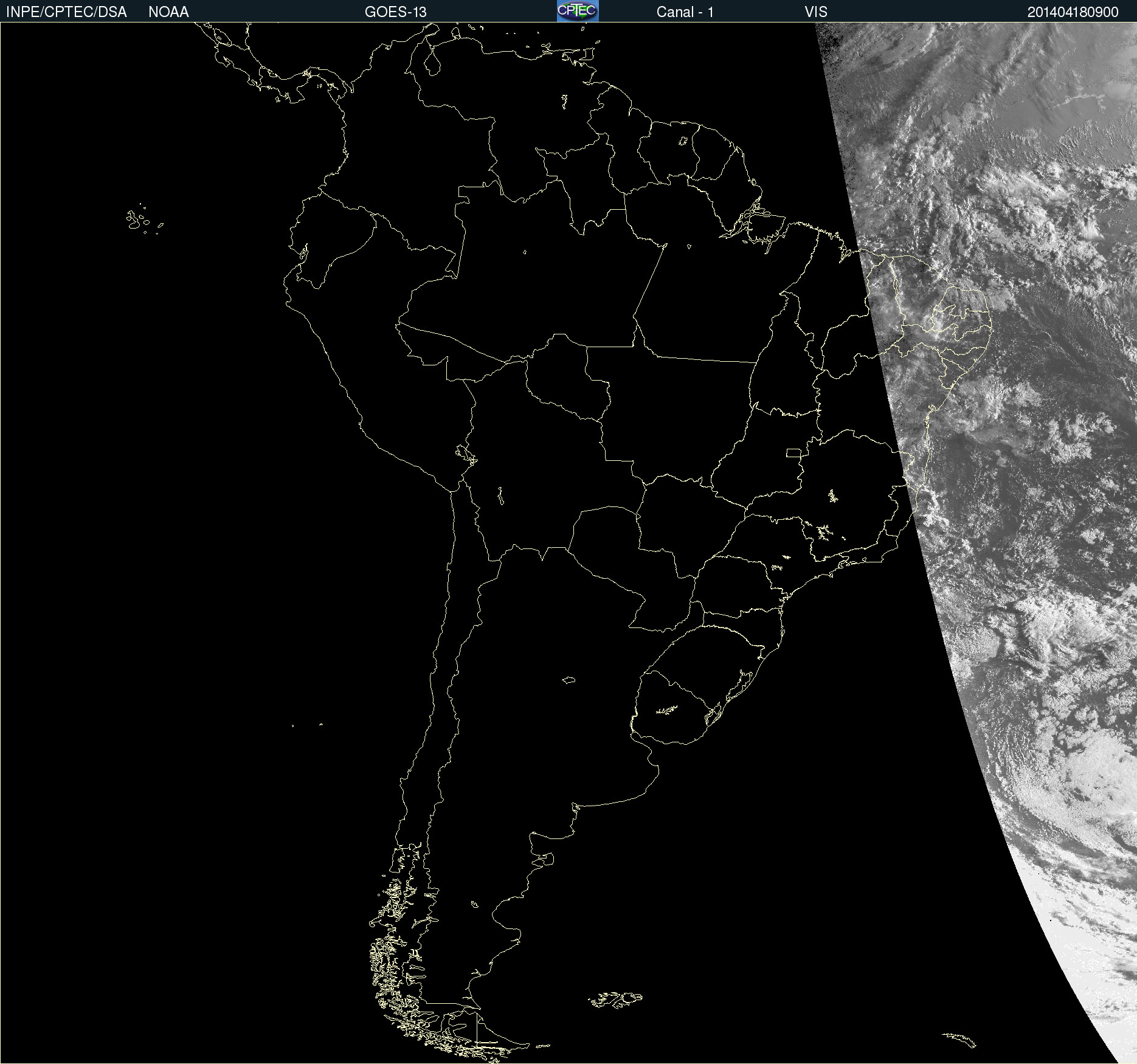Click the INPE/CPTEC/DSA header text
This screenshot has height=1064, width=1137.
click(66, 12)
